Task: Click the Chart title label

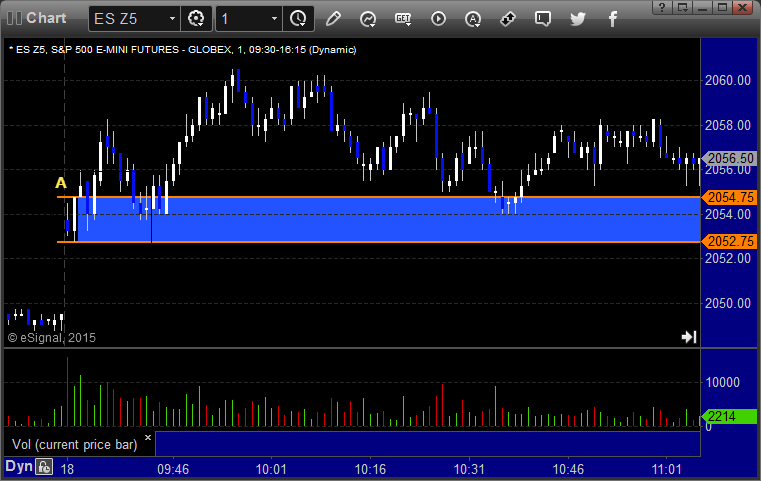Action: click(46, 18)
